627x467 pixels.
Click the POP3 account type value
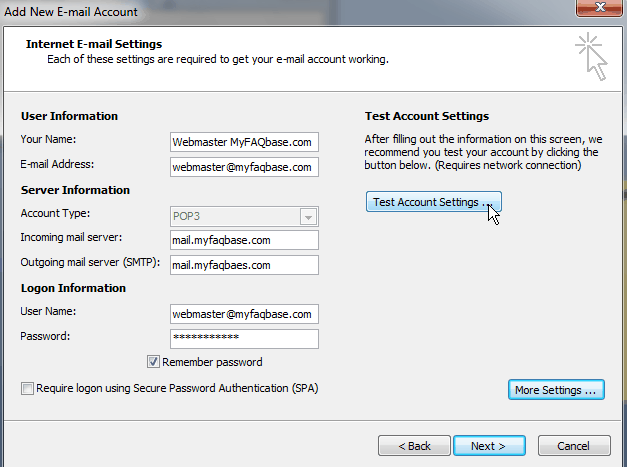(234, 216)
